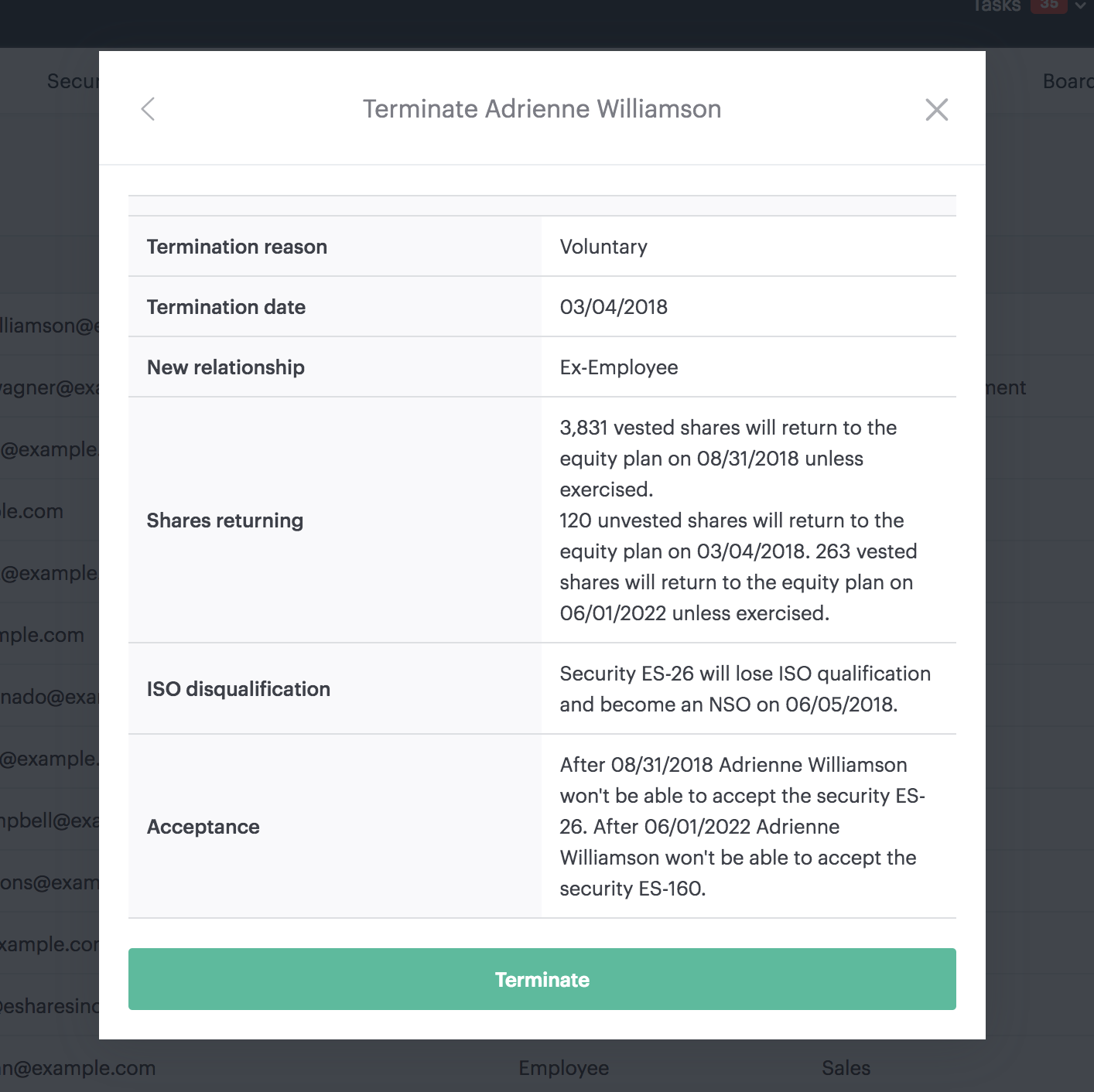Click the green Terminate button
The width and height of the screenshot is (1094, 1092).
(542, 979)
